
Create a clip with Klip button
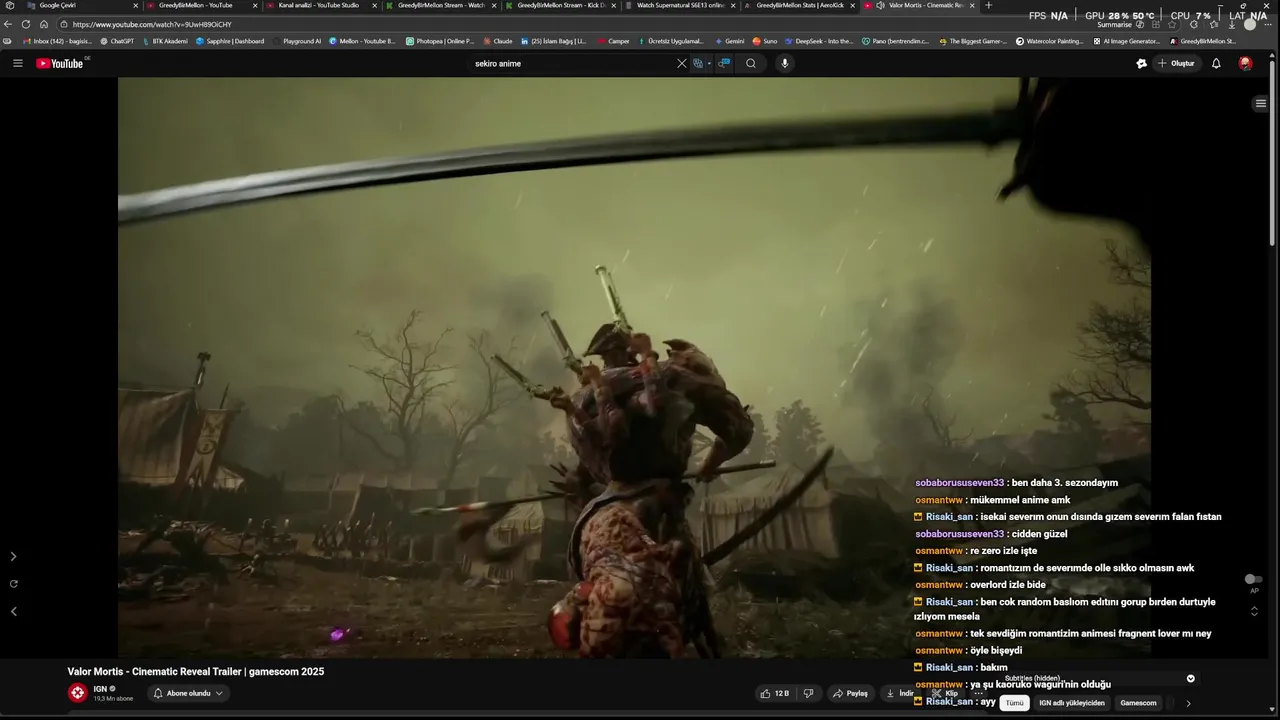point(945,693)
